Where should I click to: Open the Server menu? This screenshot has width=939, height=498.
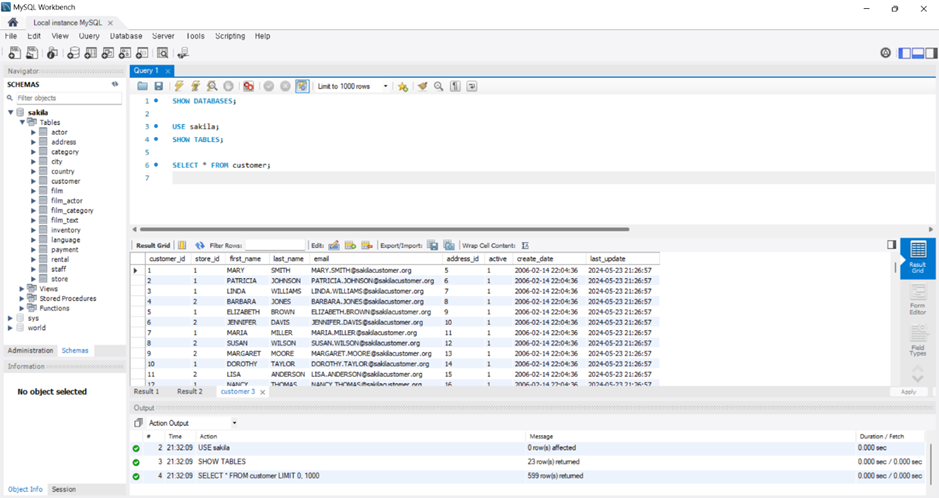pos(163,36)
